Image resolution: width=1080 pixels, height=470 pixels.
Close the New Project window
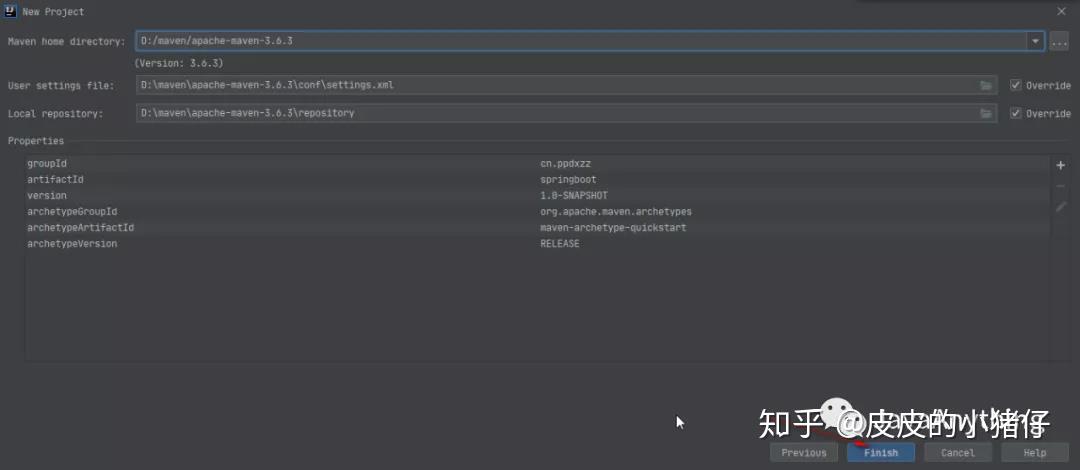point(1061,11)
